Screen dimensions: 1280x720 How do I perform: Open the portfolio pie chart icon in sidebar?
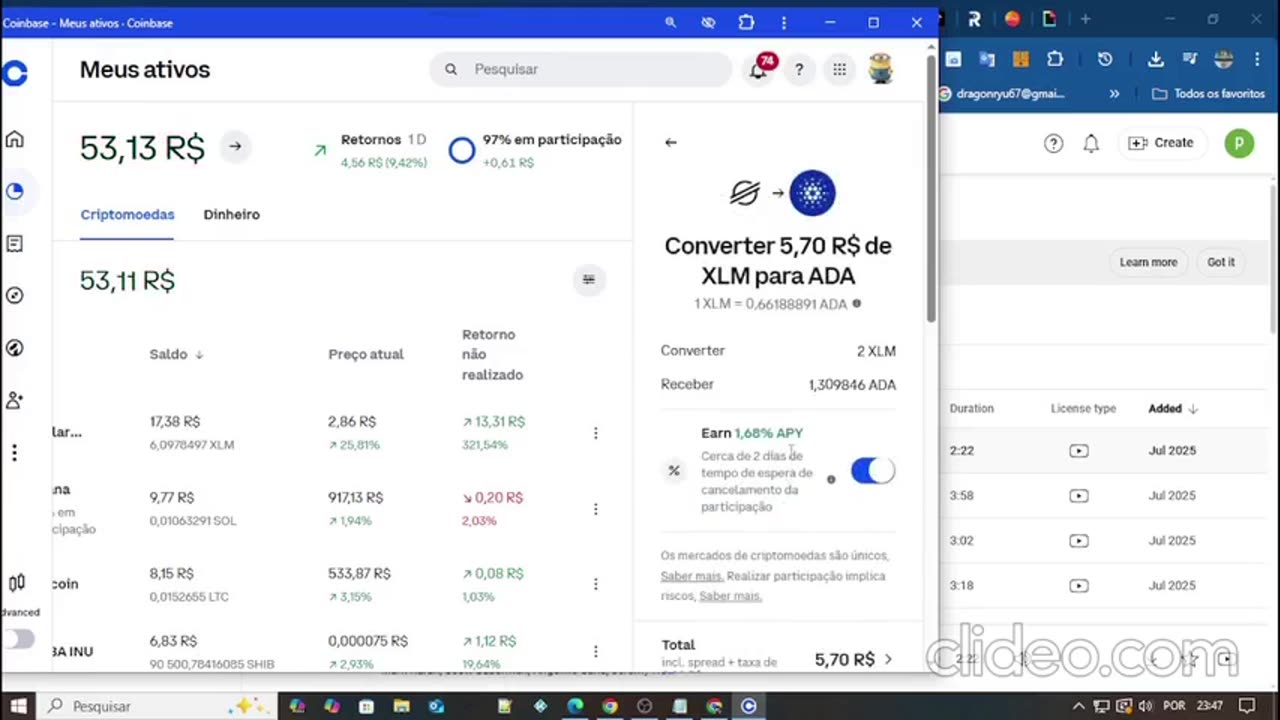point(15,192)
